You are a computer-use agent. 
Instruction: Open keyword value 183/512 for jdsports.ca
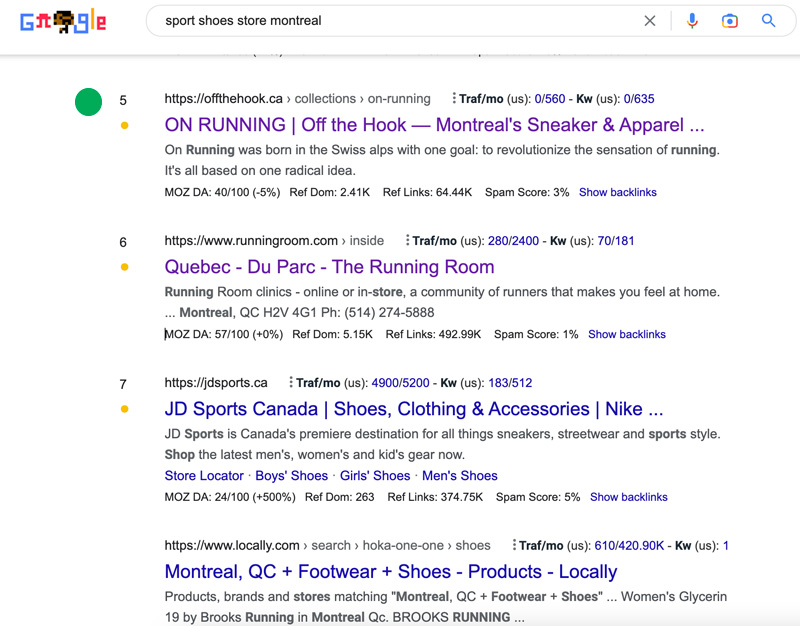coord(510,383)
